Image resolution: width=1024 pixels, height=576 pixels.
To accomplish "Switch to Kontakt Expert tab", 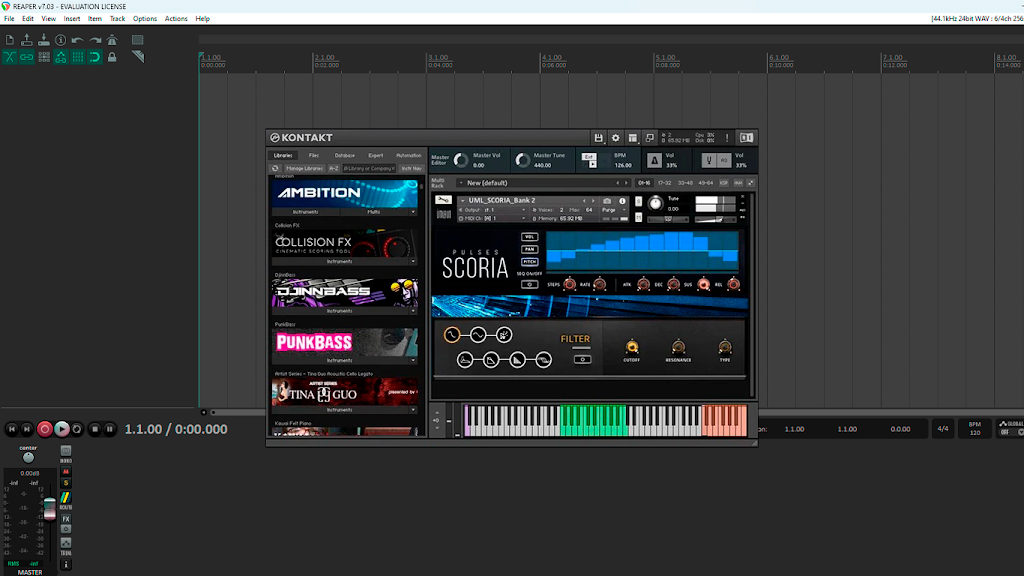I will (x=376, y=155).
